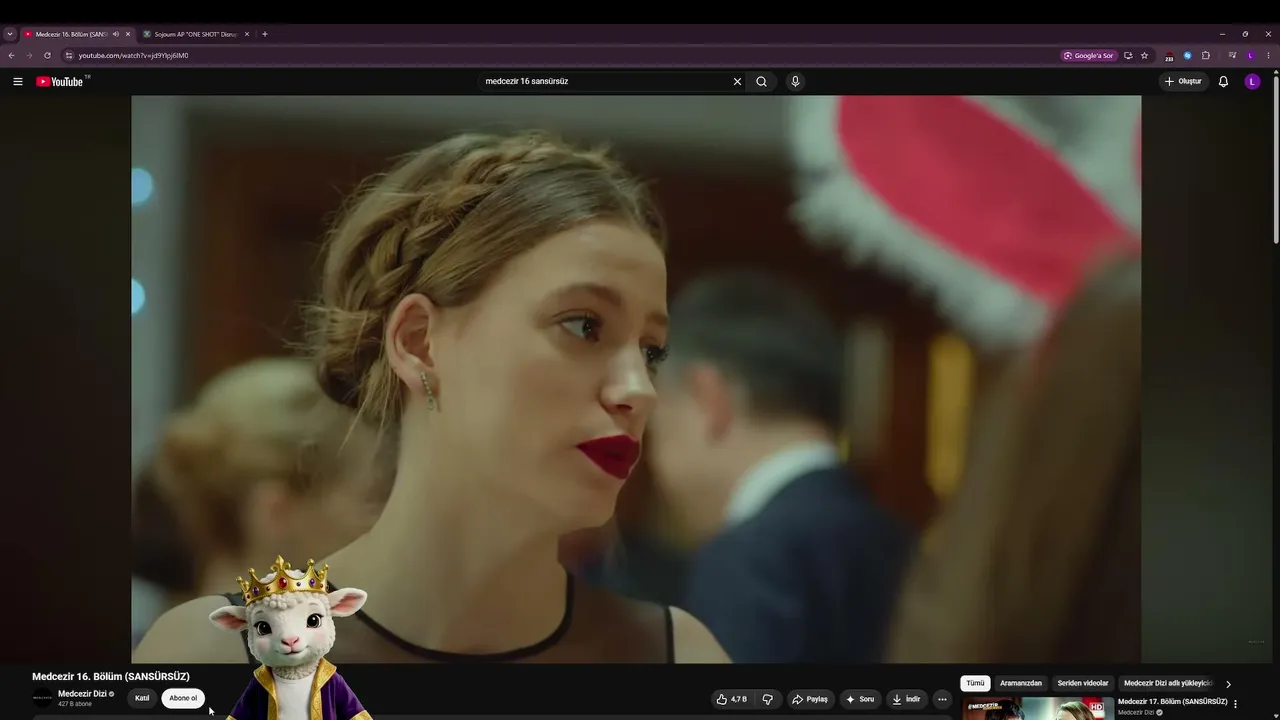Open Chrome three-dot menu
Screen dimensions: 1280x720
1269,56
